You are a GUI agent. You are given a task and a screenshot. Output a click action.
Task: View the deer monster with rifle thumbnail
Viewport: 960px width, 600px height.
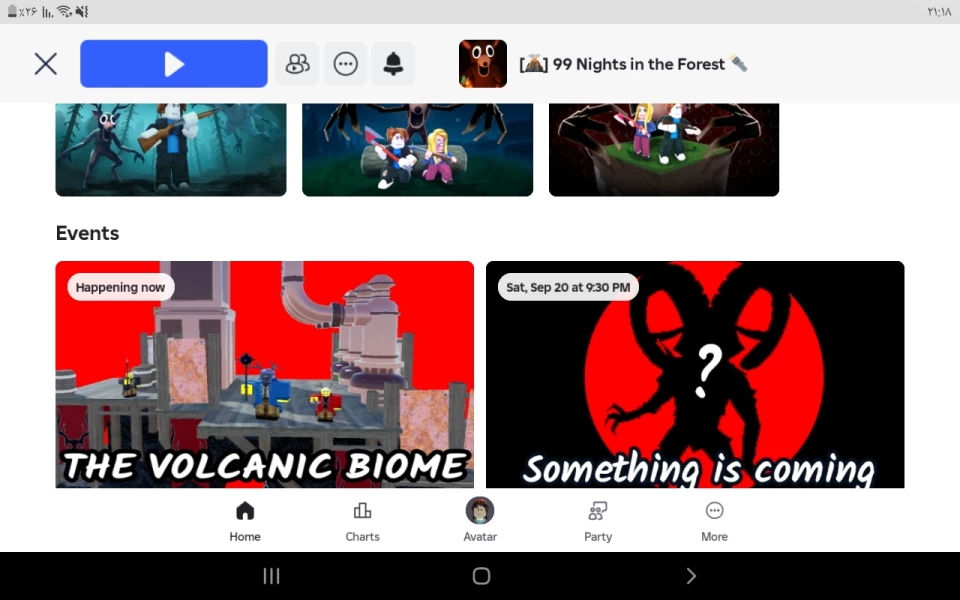[x=171, y=149]
